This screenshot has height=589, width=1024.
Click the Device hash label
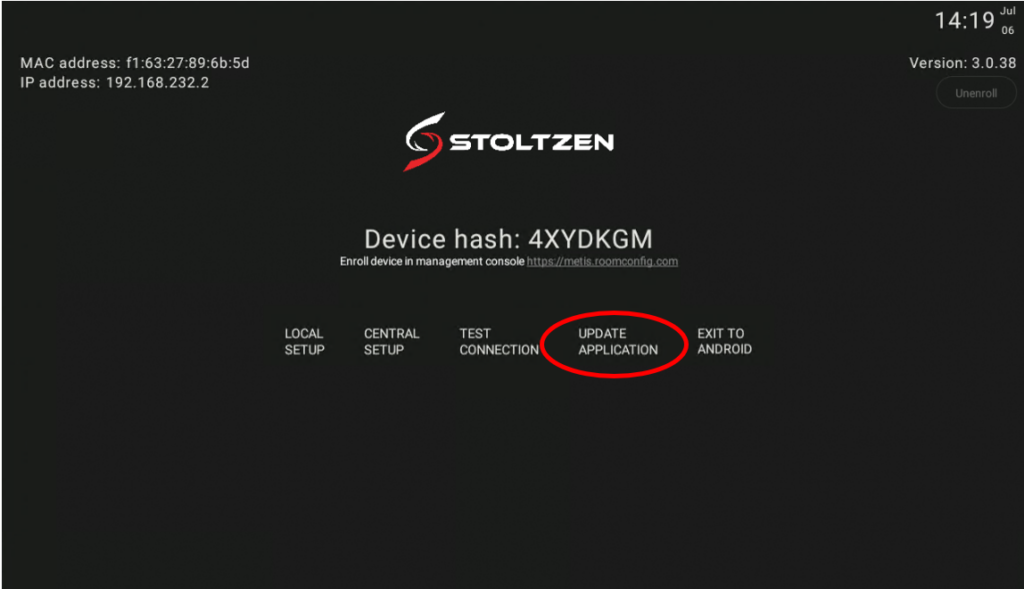coord(442,239)
